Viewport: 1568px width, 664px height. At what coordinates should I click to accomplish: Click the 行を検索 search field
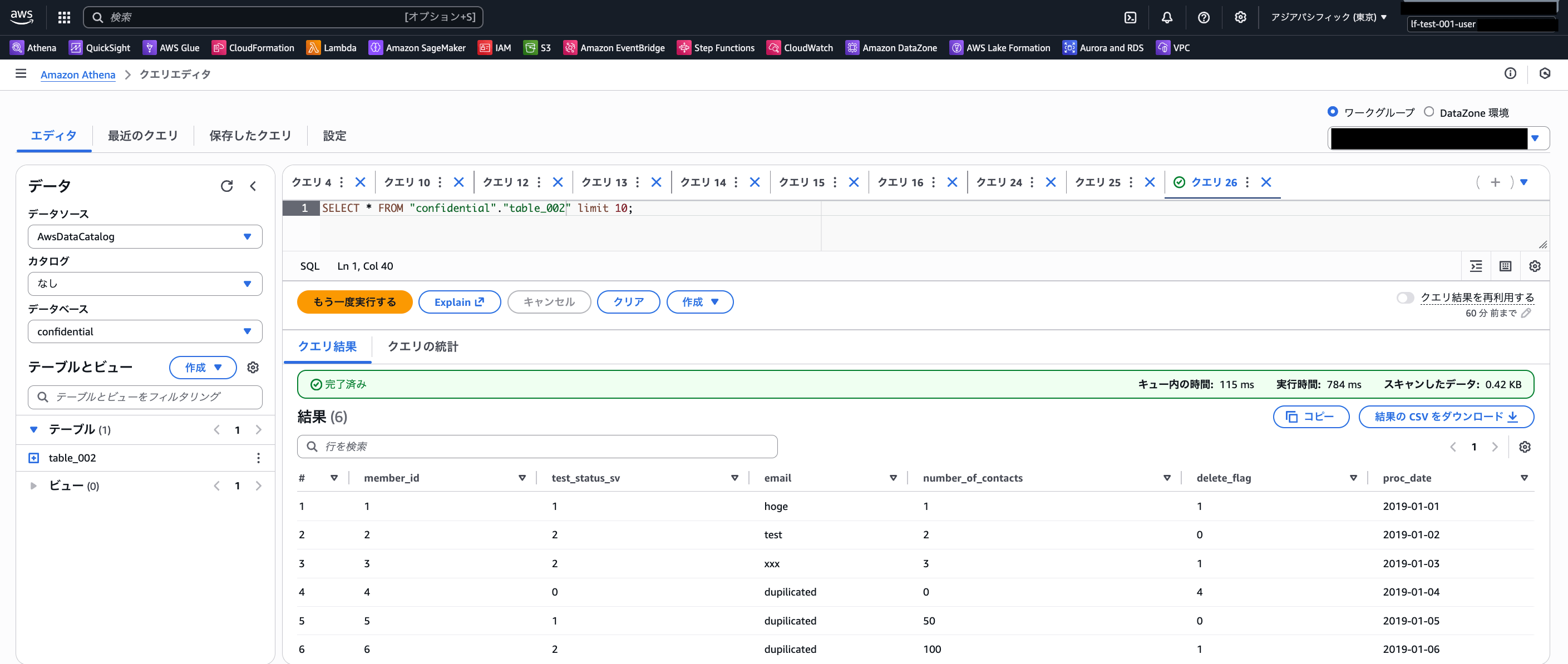(537, 447)
